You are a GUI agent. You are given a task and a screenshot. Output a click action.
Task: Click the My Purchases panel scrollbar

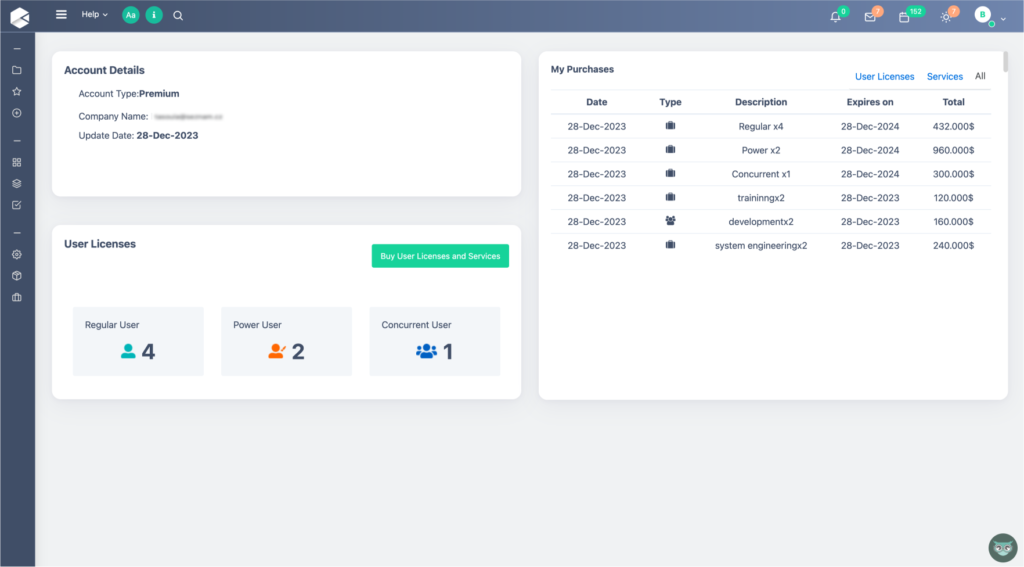tap(1005, 62)
